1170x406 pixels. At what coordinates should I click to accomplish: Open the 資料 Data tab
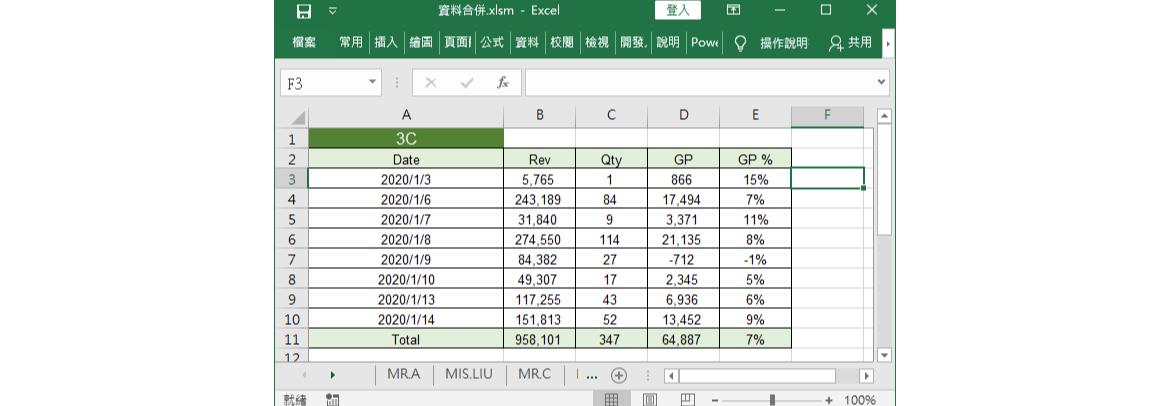click(528, 43)
